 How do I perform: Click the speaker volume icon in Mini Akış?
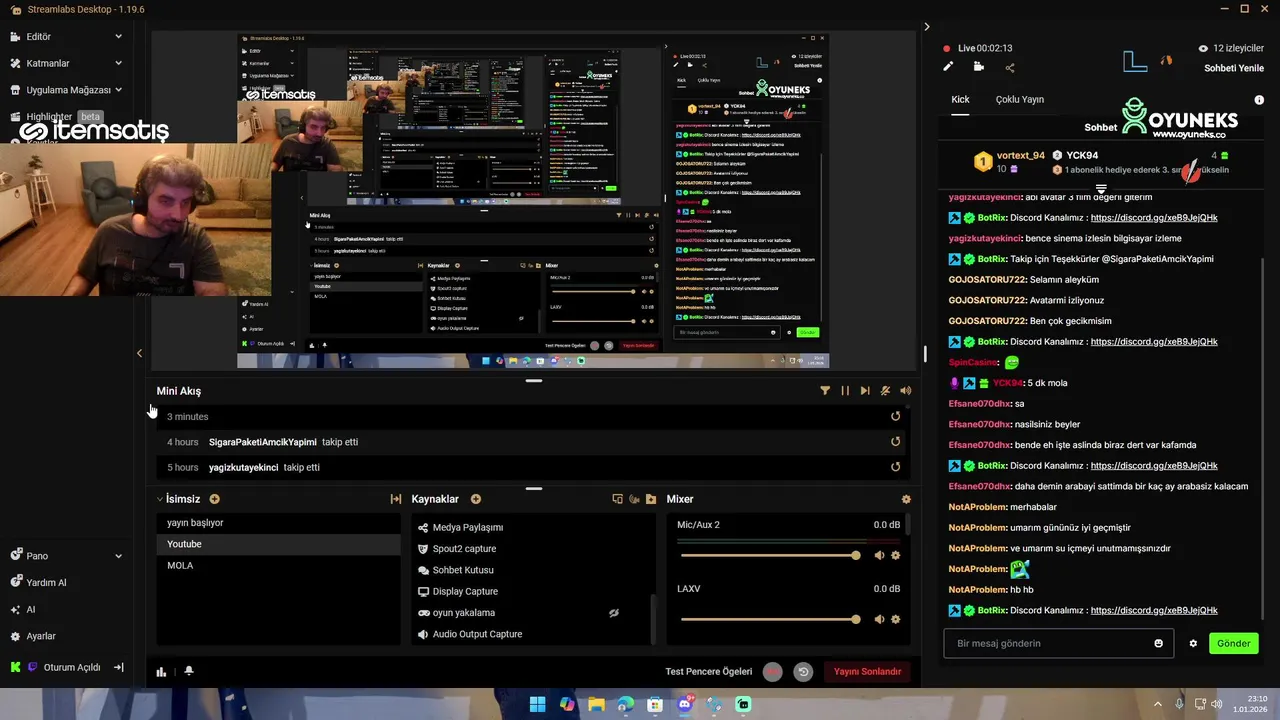coord(906,391)
